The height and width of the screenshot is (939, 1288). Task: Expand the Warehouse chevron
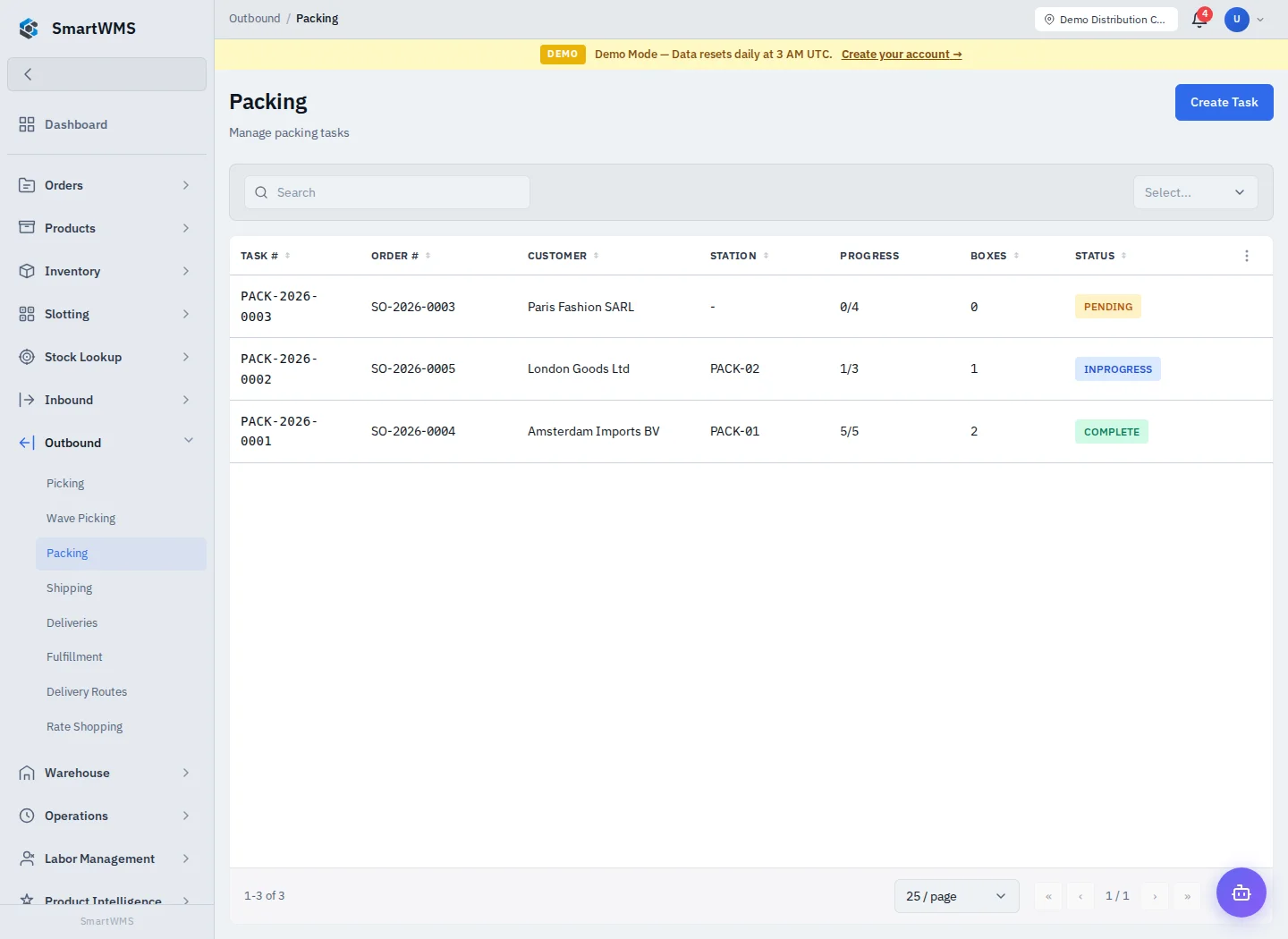point(186,773)
